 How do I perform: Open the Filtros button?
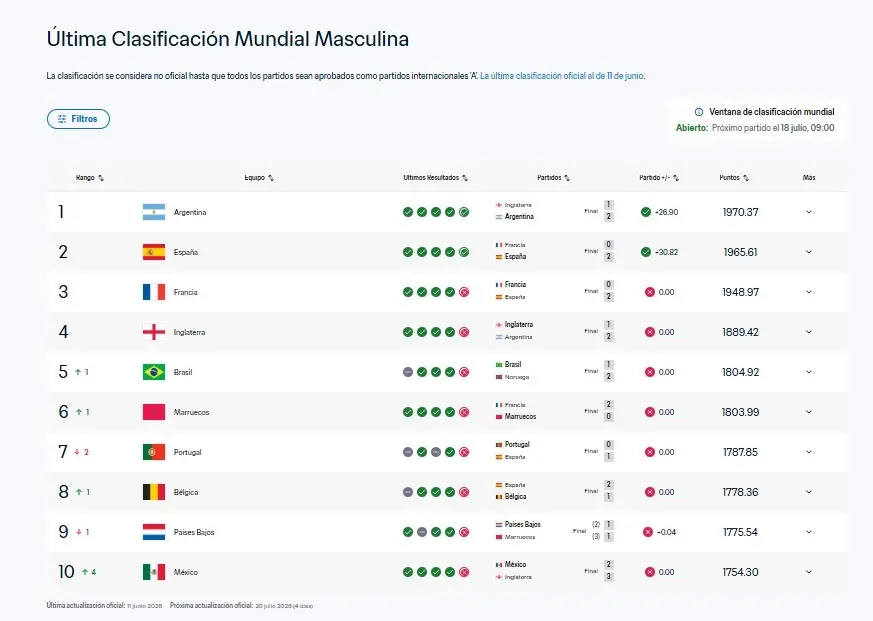[79, 119]
